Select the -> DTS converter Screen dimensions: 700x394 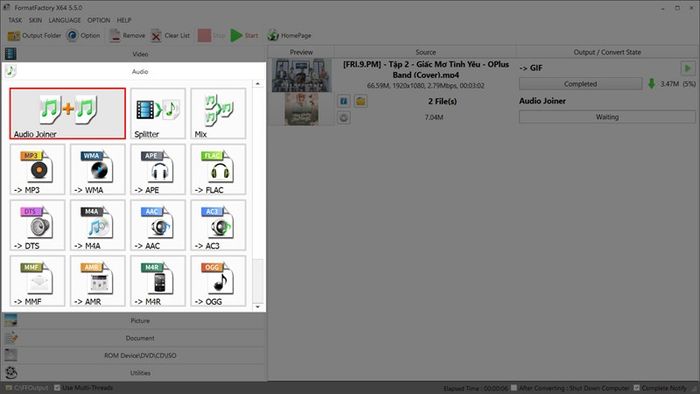pos(38,225)
